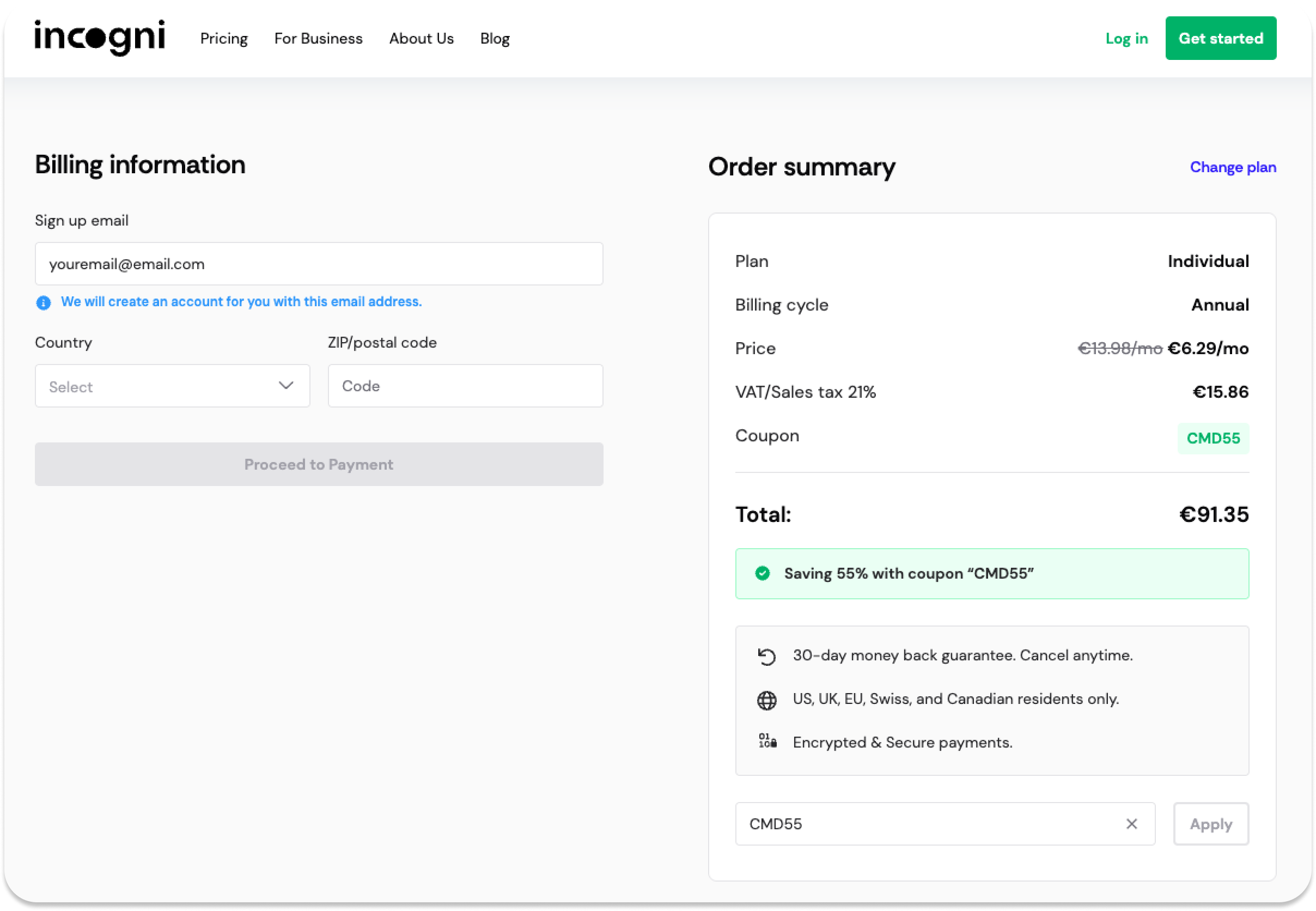Open the Pricing menu item
Screen dimensions: 1316x911
224,38
